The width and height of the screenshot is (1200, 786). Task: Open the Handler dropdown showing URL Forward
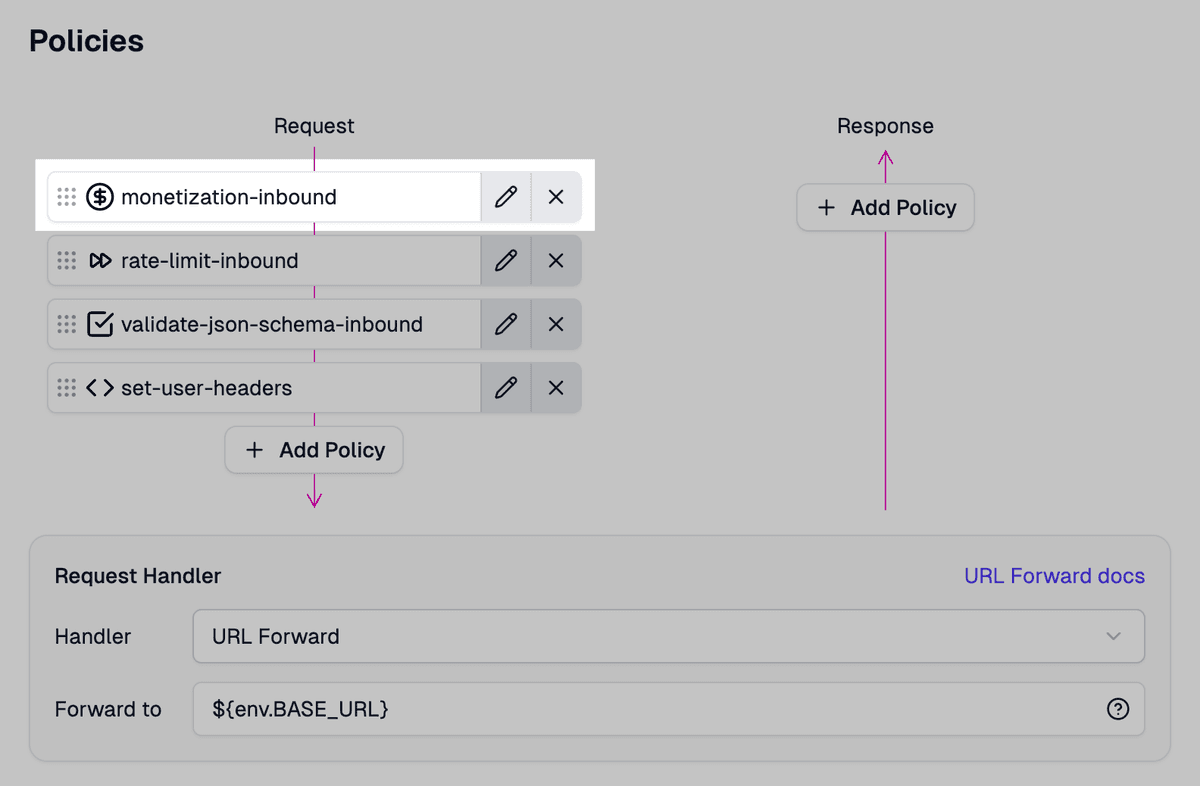click(667, 636)
